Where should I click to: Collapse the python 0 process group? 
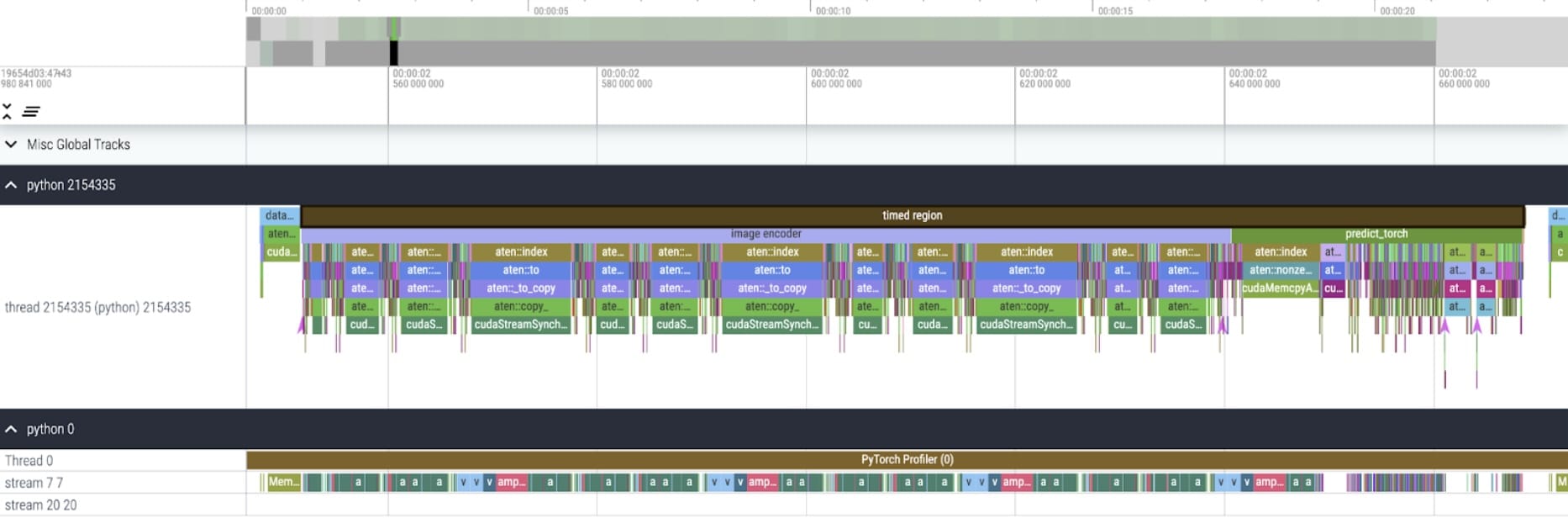pyautogui.click(x=11, y=429)
